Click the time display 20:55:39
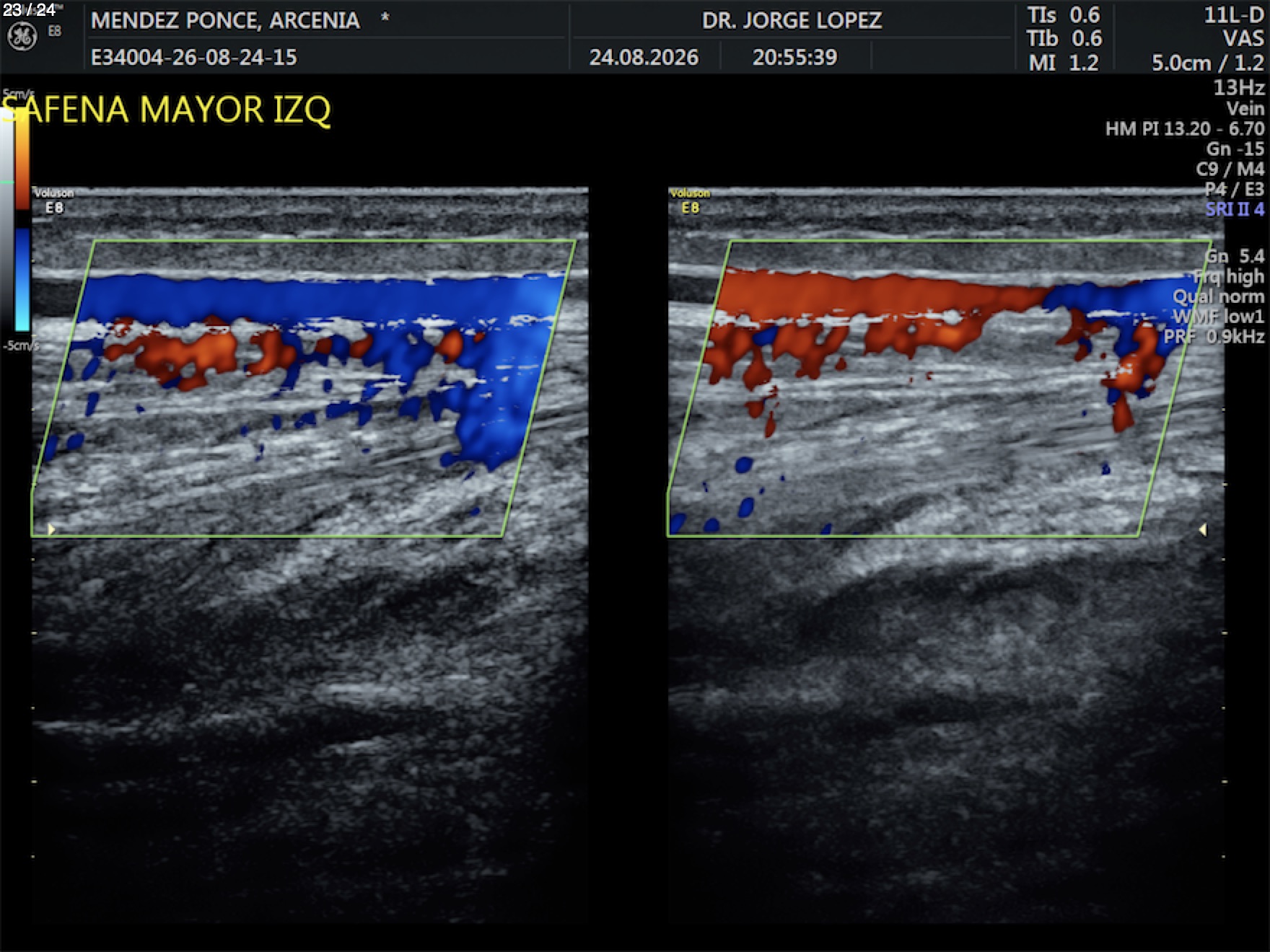The image size is (1270, 952). (x=794, y=57)
